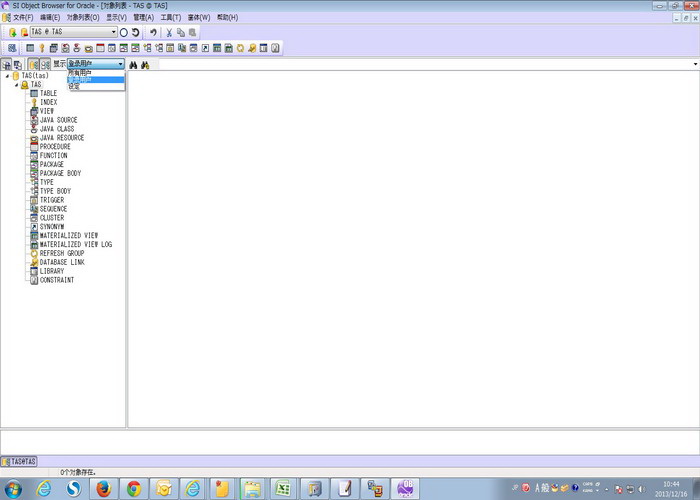The width and height of the screenshot is (700, 500).
Task: Click Firefox in the Windows taskbar
Action: 104,488
